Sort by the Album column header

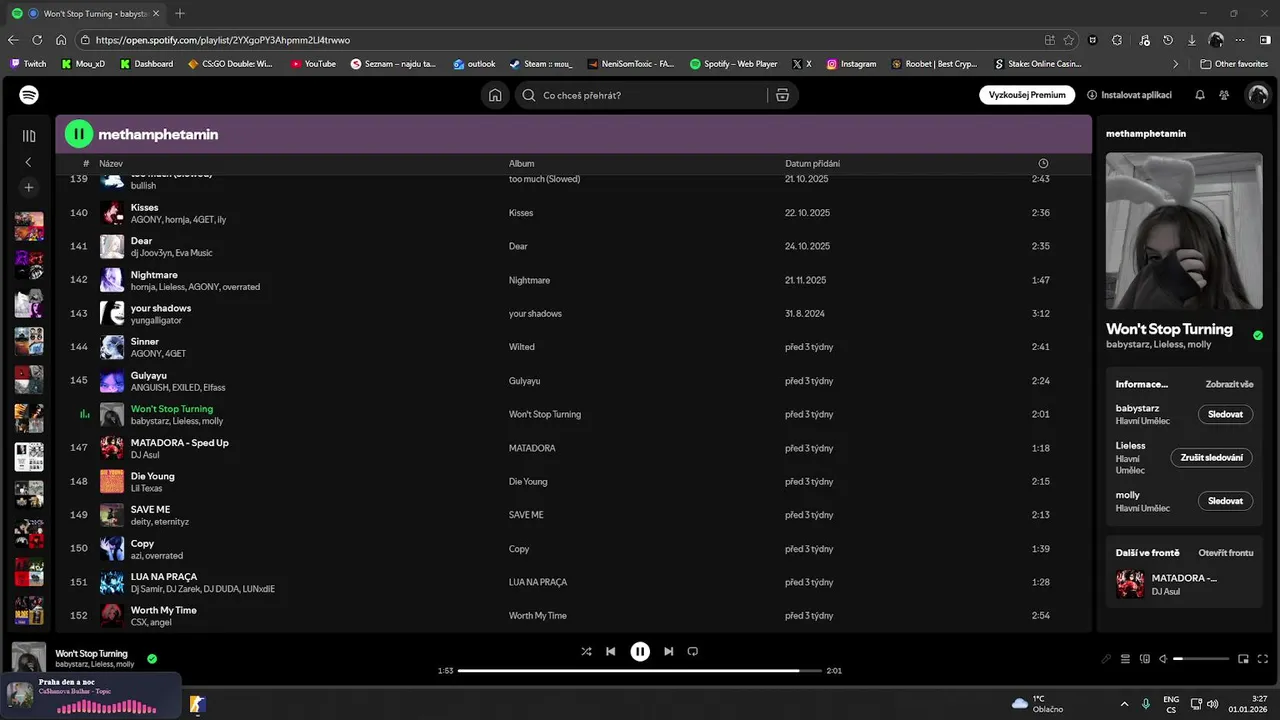coord(521,164)
